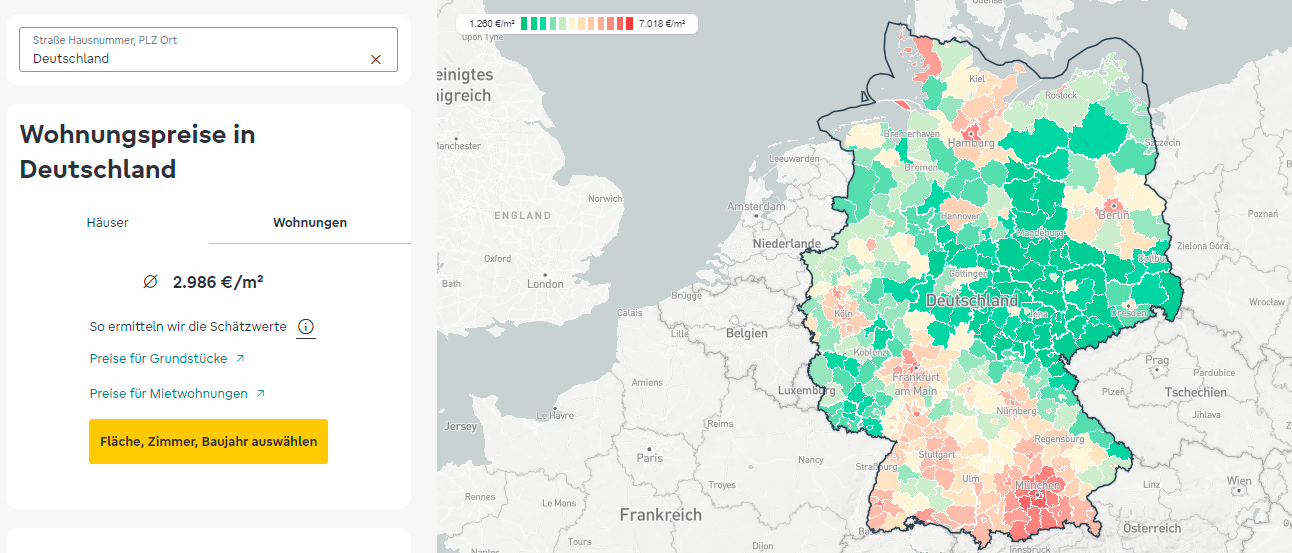Select the Wohnungen tab
Viewport: 1292px width, 553px height.
click(310, 222)
